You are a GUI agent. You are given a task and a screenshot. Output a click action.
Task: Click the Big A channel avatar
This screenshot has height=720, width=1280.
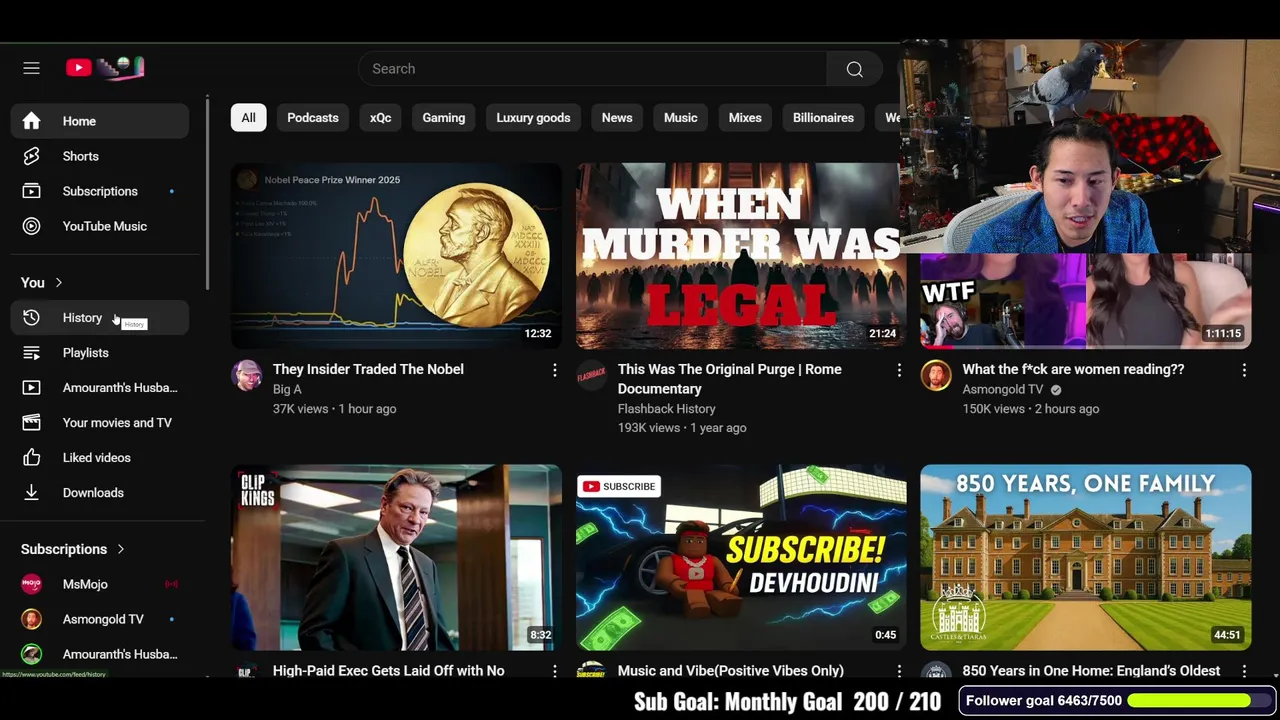(246, 376)
